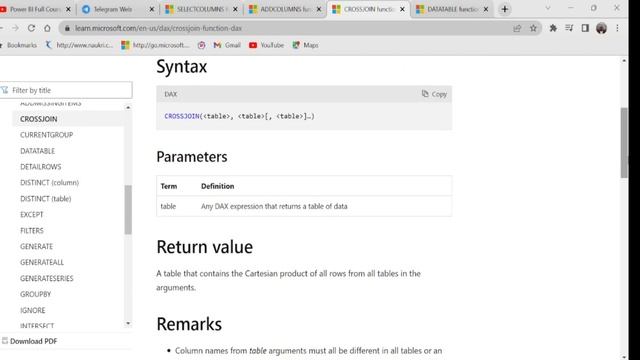
Task: Close the Telegram Web tab
Action: tap(151, 9)
